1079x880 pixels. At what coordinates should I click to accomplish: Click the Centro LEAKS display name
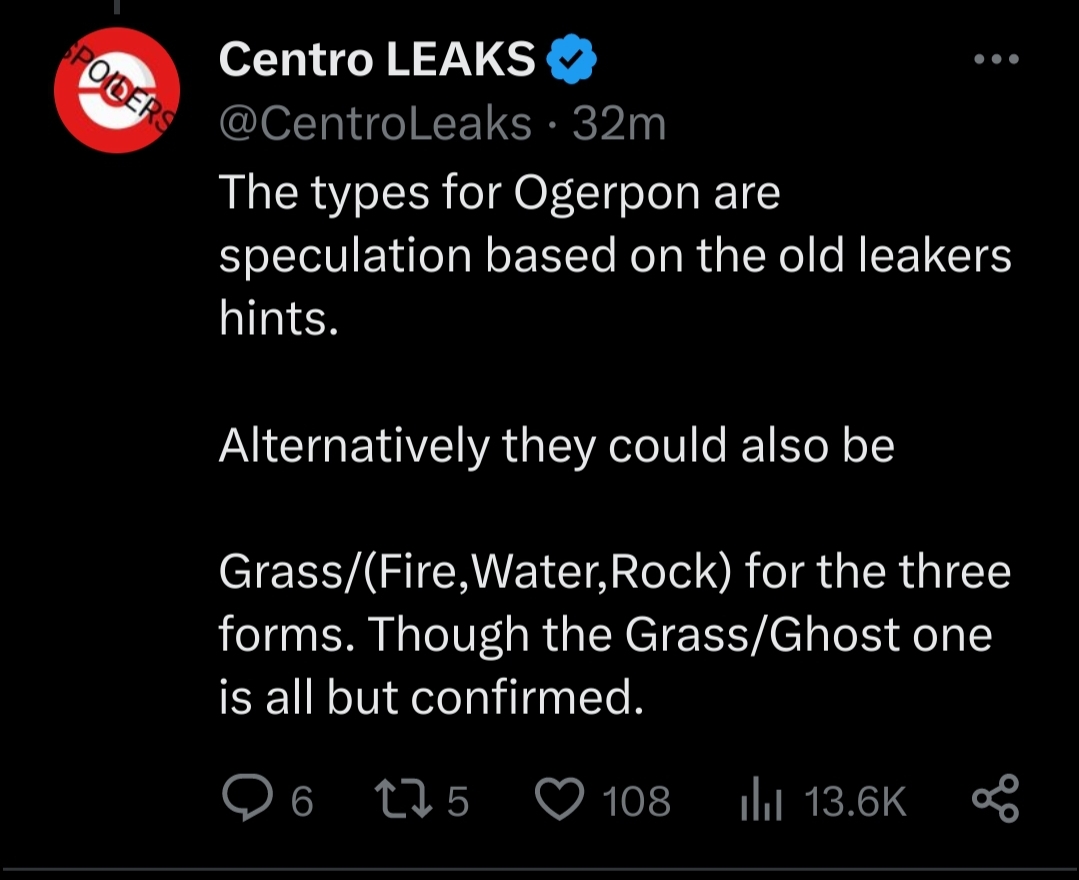pyautogui.click(x=377, y=62)
